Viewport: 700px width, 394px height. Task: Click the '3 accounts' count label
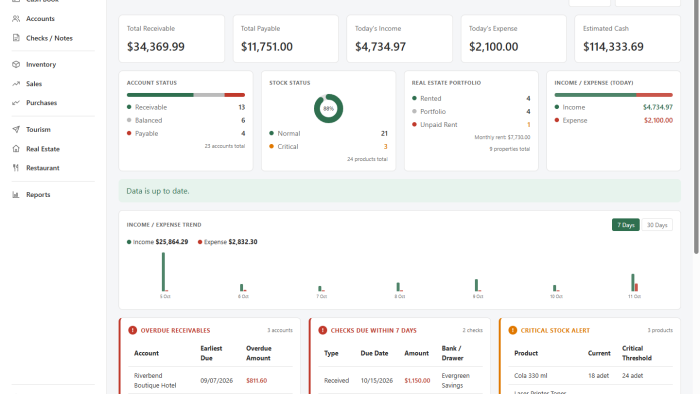[280, 330]
